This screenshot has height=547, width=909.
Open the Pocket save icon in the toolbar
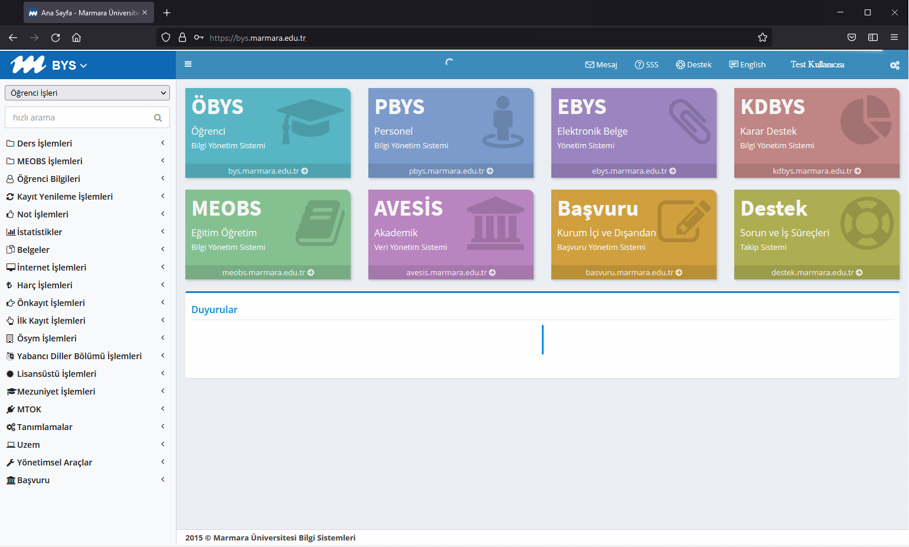tap(852, 37)
